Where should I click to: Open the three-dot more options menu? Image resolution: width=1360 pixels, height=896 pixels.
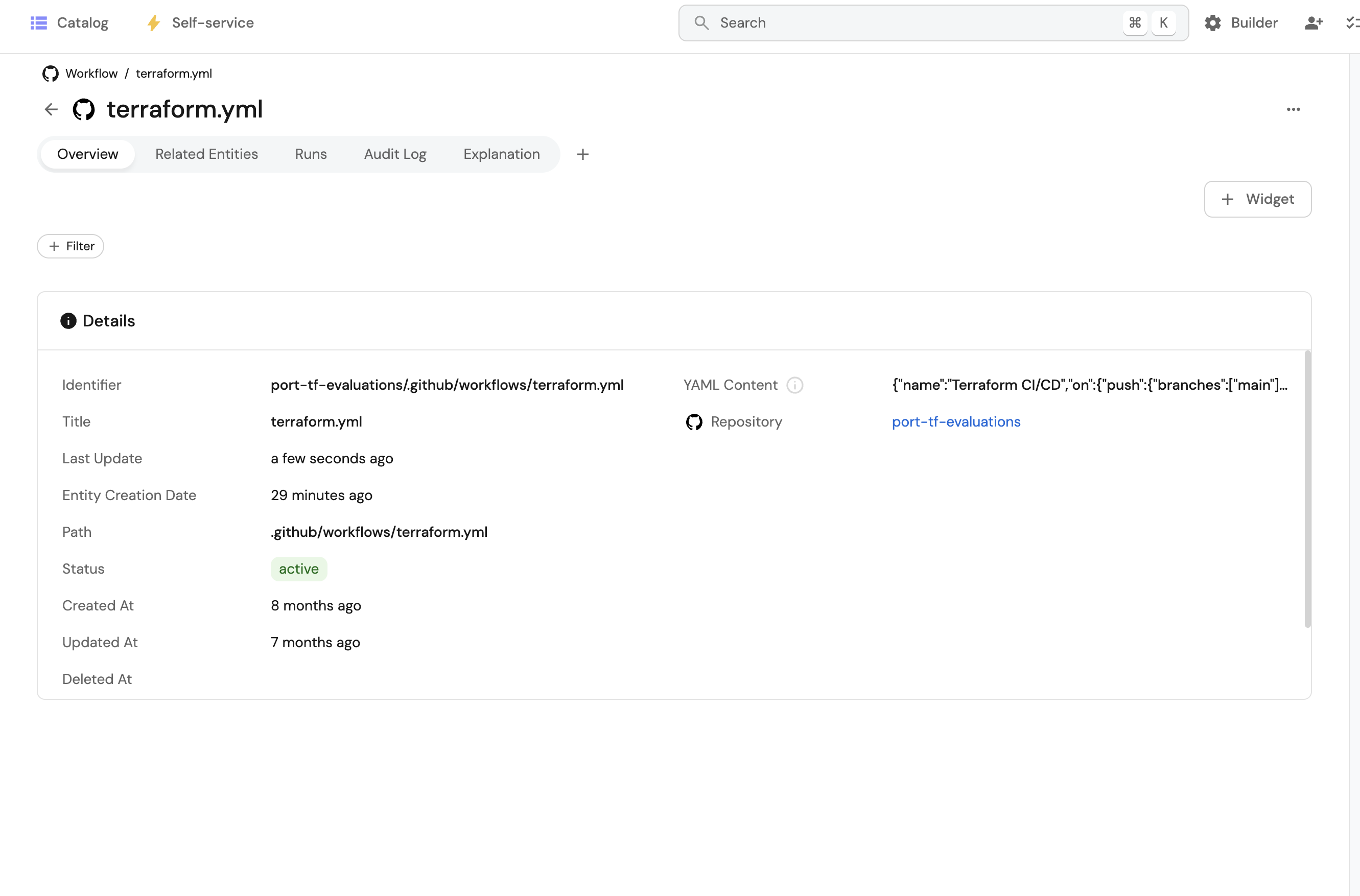click(x=1293, y=109)
